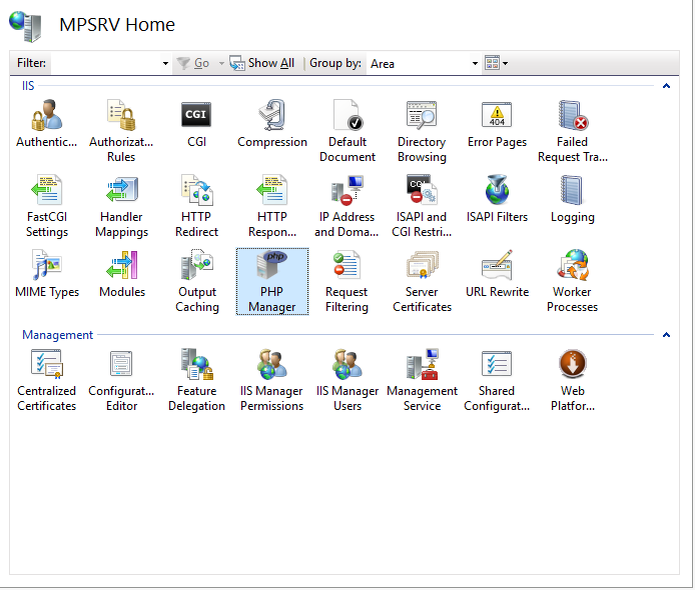Open Server Certificates
Viewport: 695px width, 590px height.
[422, 281]
